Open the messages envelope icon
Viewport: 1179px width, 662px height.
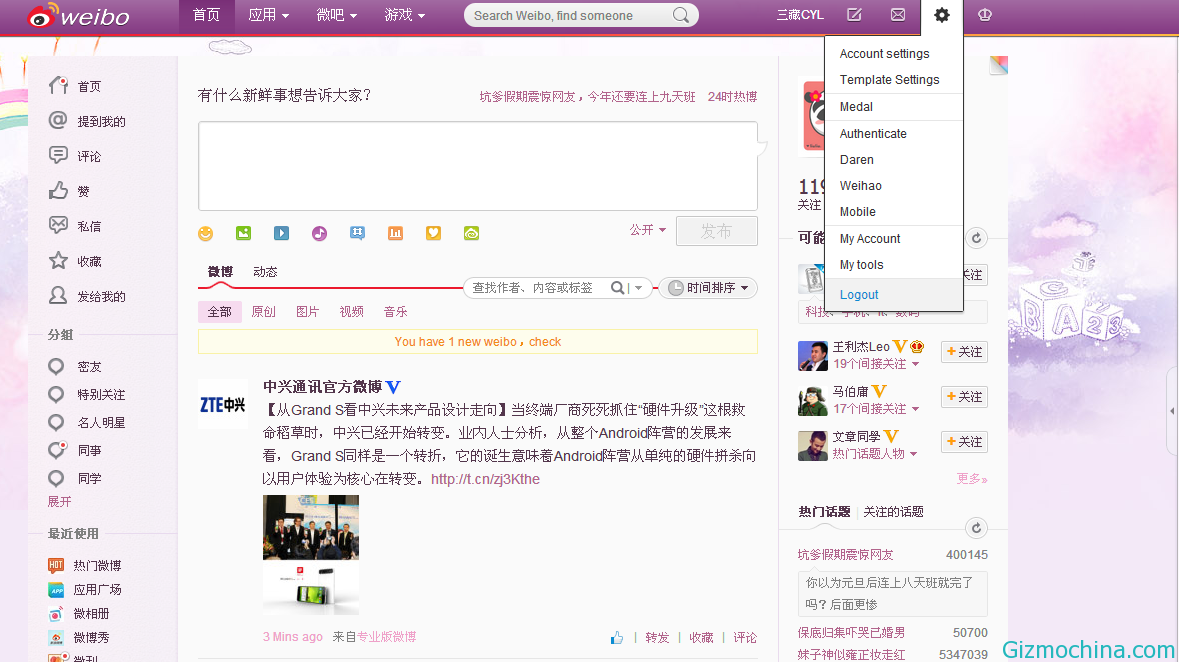(898, 14)
